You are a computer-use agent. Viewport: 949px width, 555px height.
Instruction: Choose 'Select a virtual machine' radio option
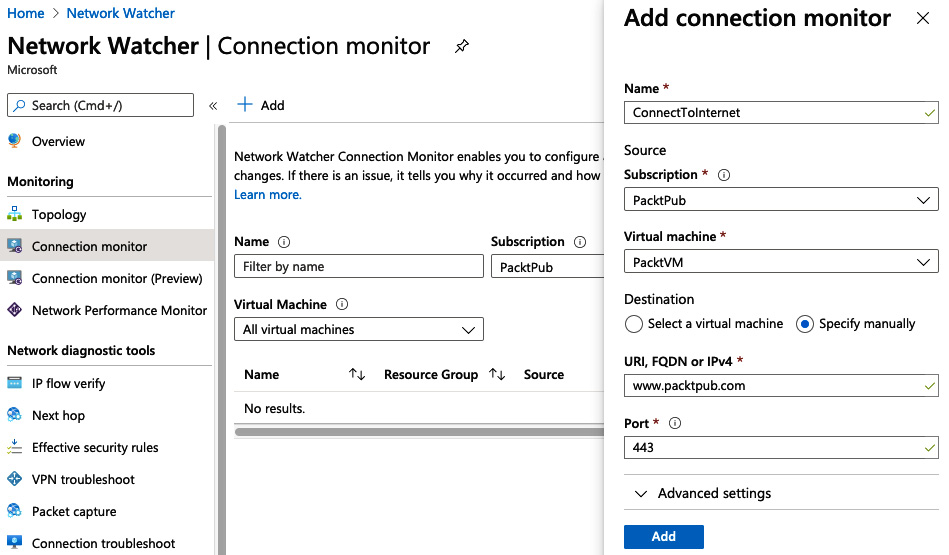634,324
